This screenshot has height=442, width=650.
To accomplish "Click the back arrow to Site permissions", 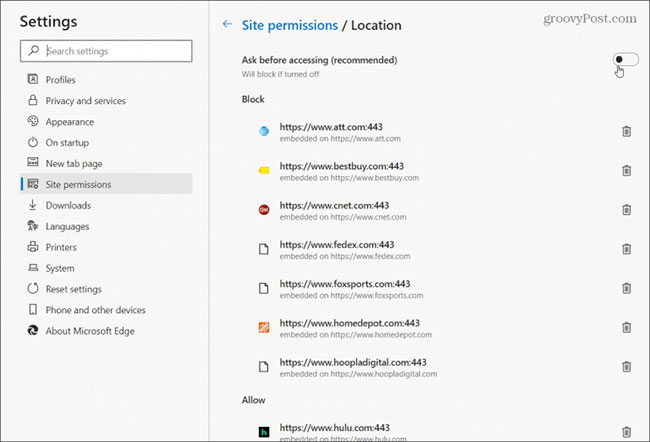I will pyautogui.click(x=227, y=24).
